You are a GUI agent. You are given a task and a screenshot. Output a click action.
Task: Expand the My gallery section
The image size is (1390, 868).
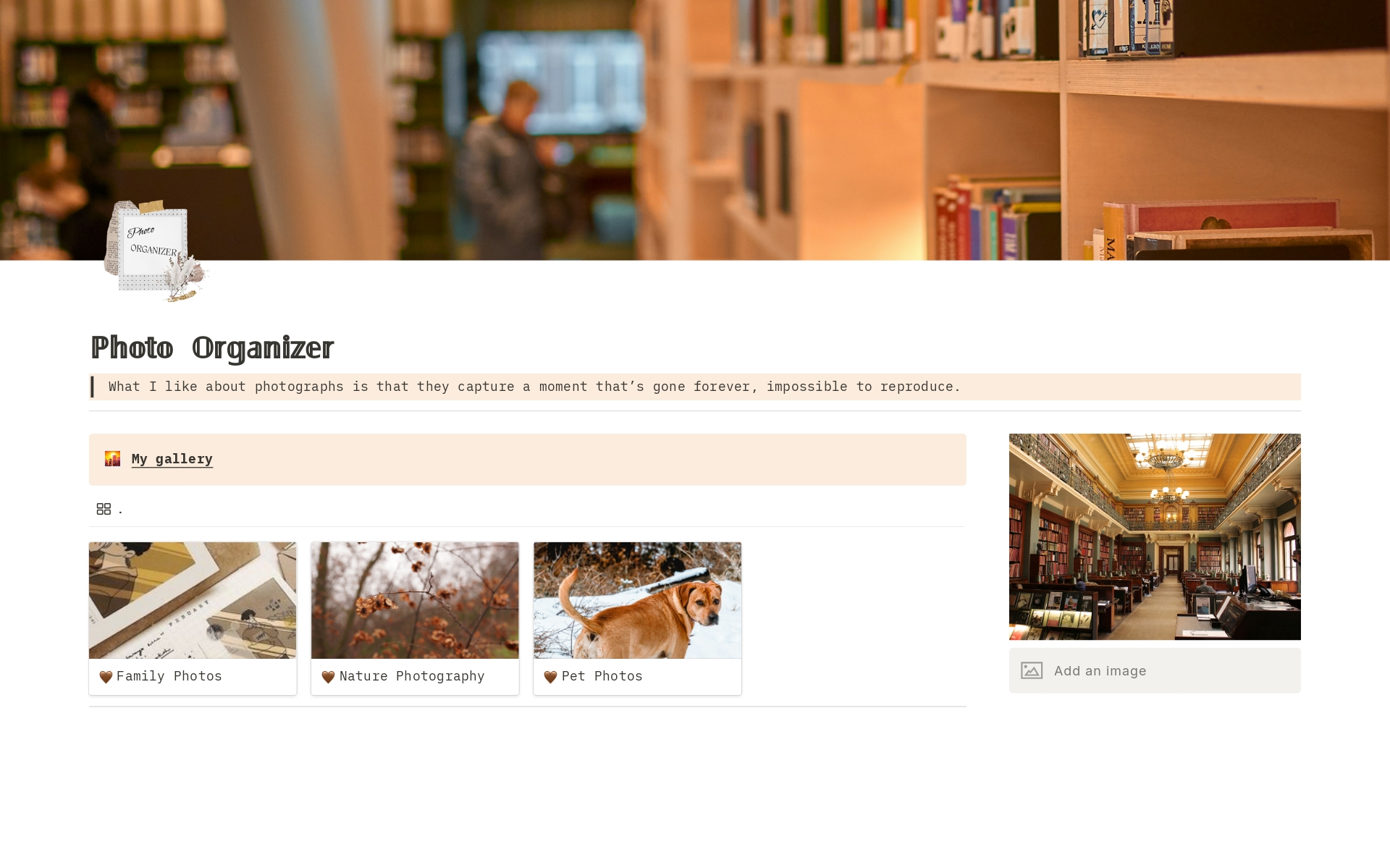[171, 458]
